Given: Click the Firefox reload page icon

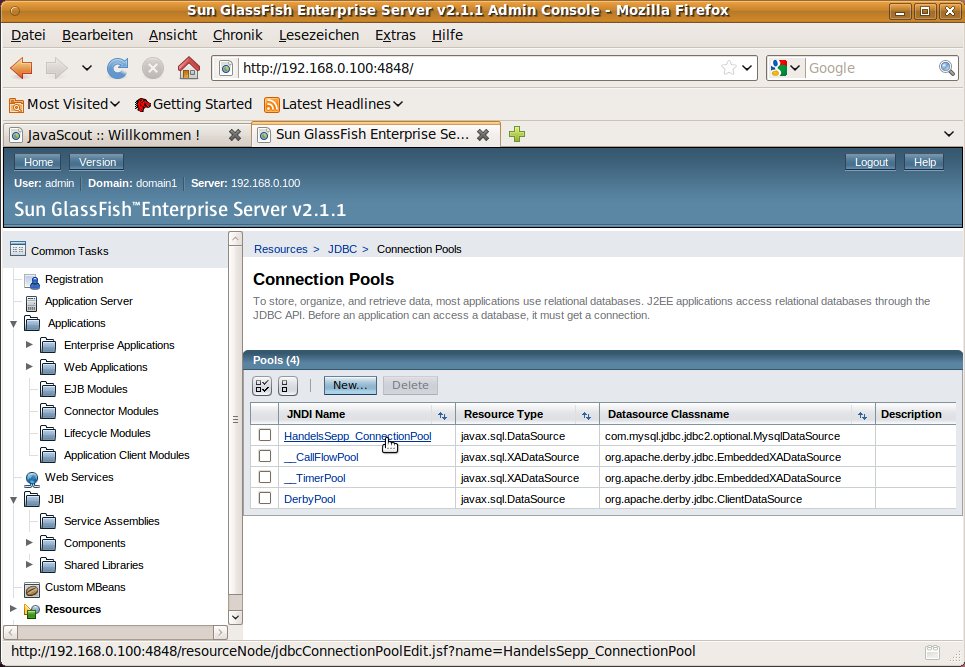Looking at the screenshot, I should pyautogui.click(x=118, y=68).
